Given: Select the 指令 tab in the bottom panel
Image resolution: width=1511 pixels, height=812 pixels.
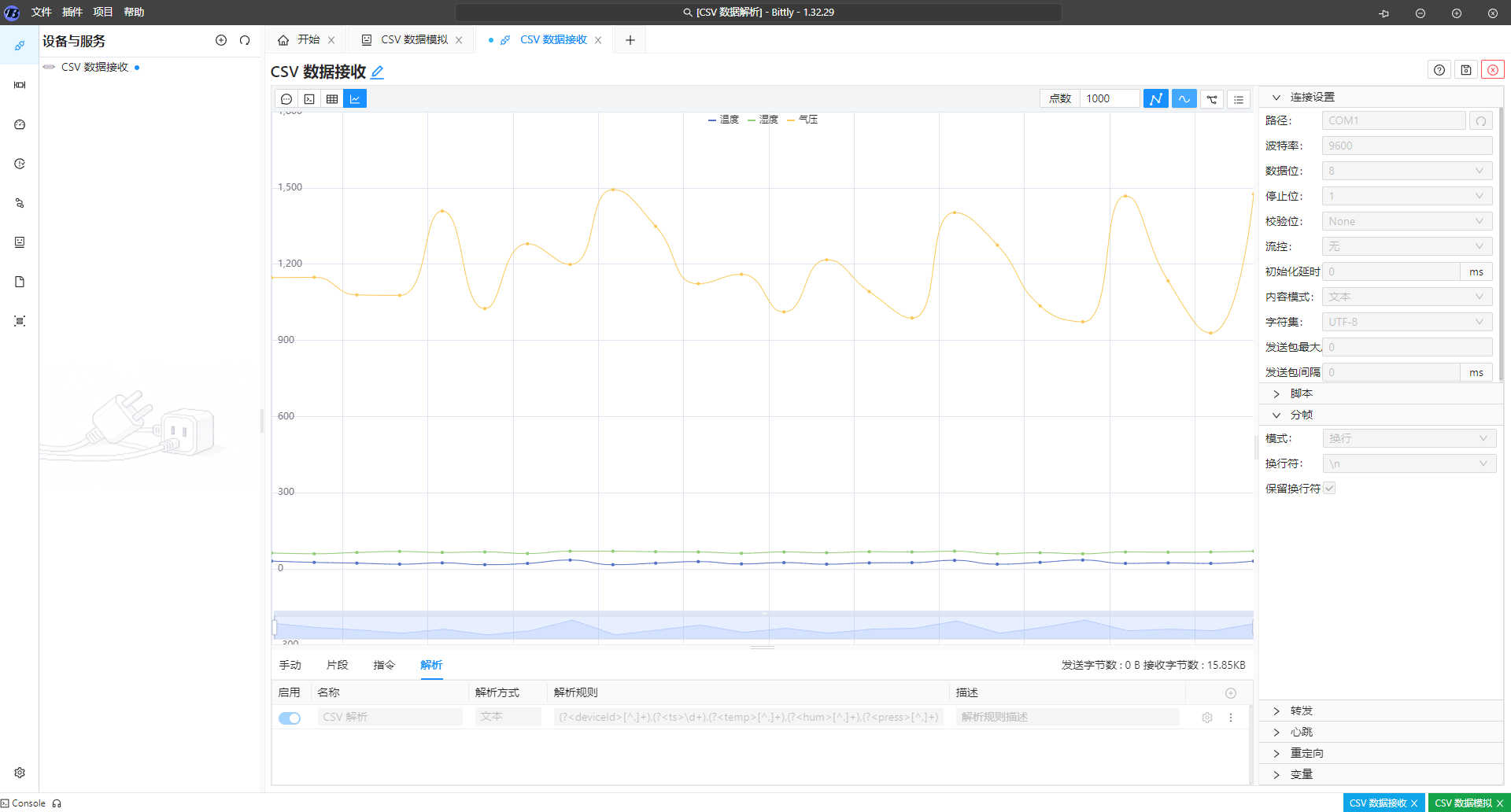Looking at the screenshot, I should click(x=384, y=666).
